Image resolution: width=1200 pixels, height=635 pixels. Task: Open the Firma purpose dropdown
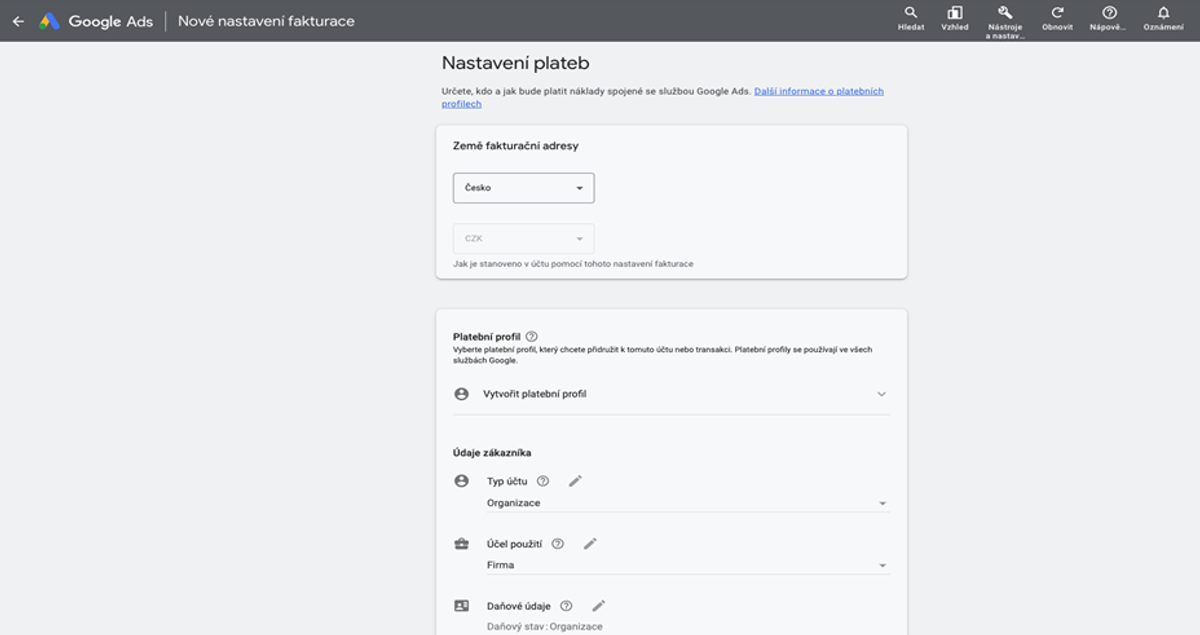(x=687, y=565)
